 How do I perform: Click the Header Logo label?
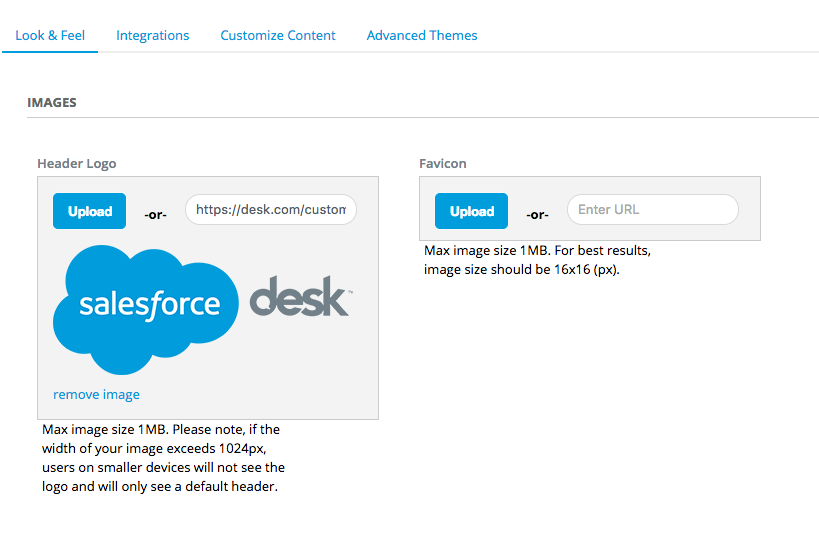click(77, 164)
